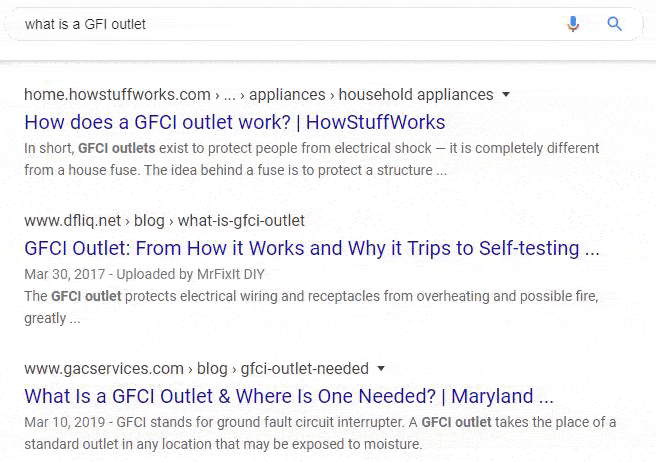Click the snippet 'GFCI stands for ground fault circuit interrupter'

click(320, 433)
